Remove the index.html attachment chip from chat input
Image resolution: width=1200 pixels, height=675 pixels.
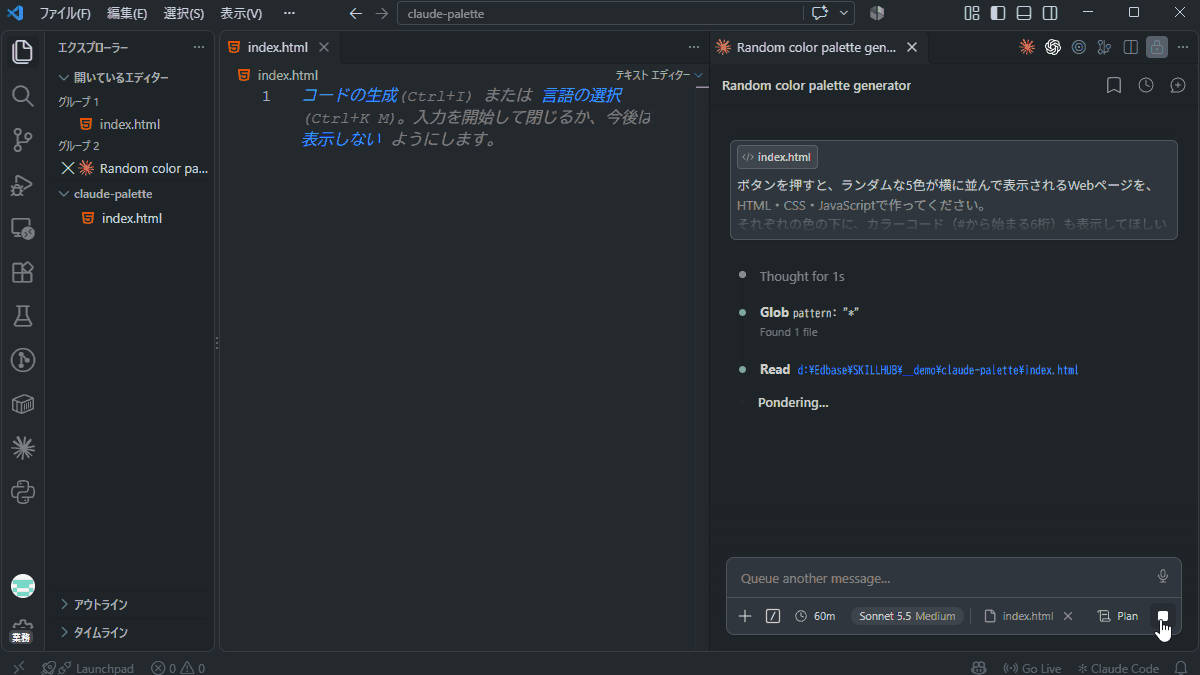[1068, 616]
